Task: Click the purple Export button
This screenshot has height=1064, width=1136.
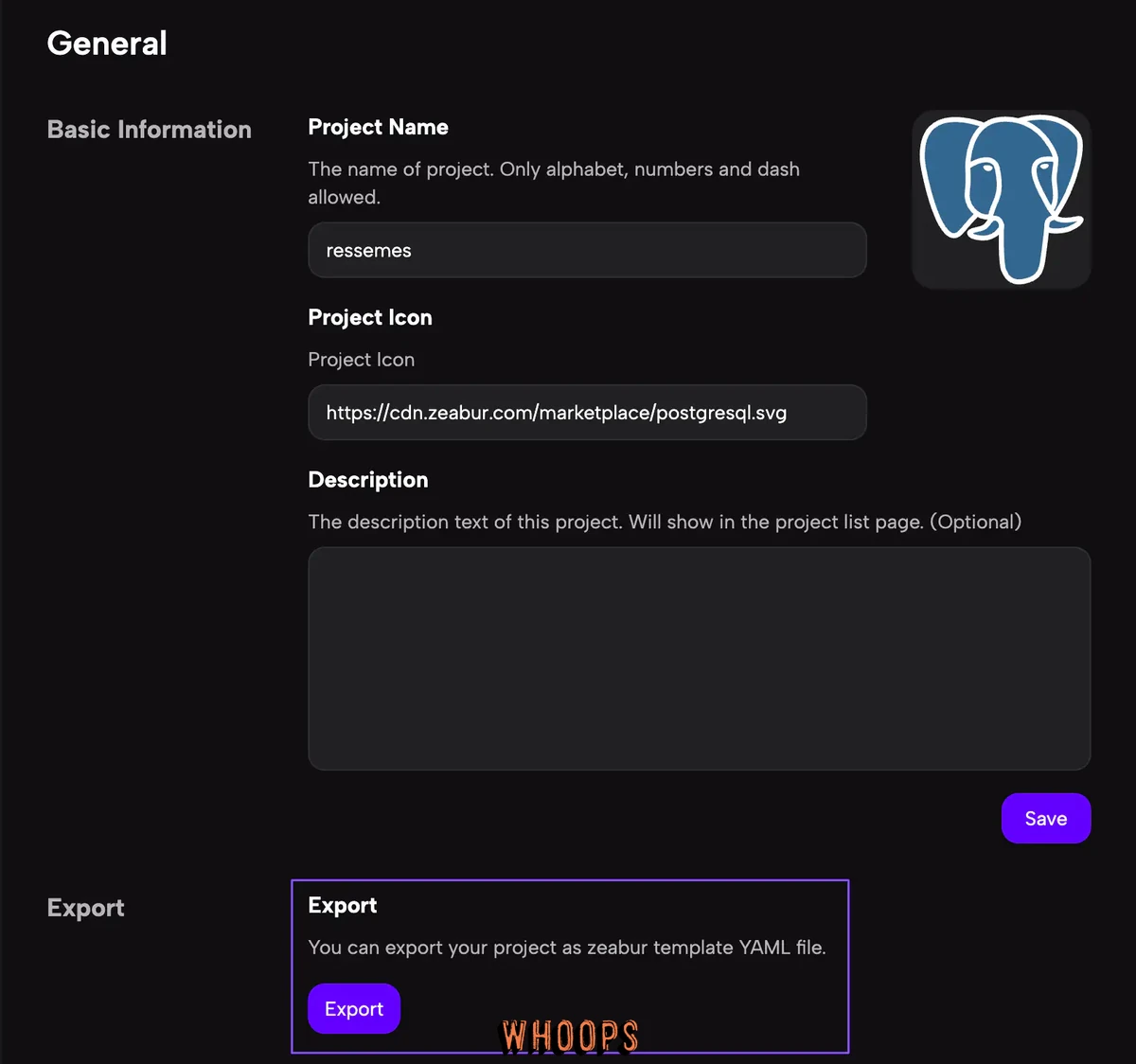Action: pos(354,1008)
